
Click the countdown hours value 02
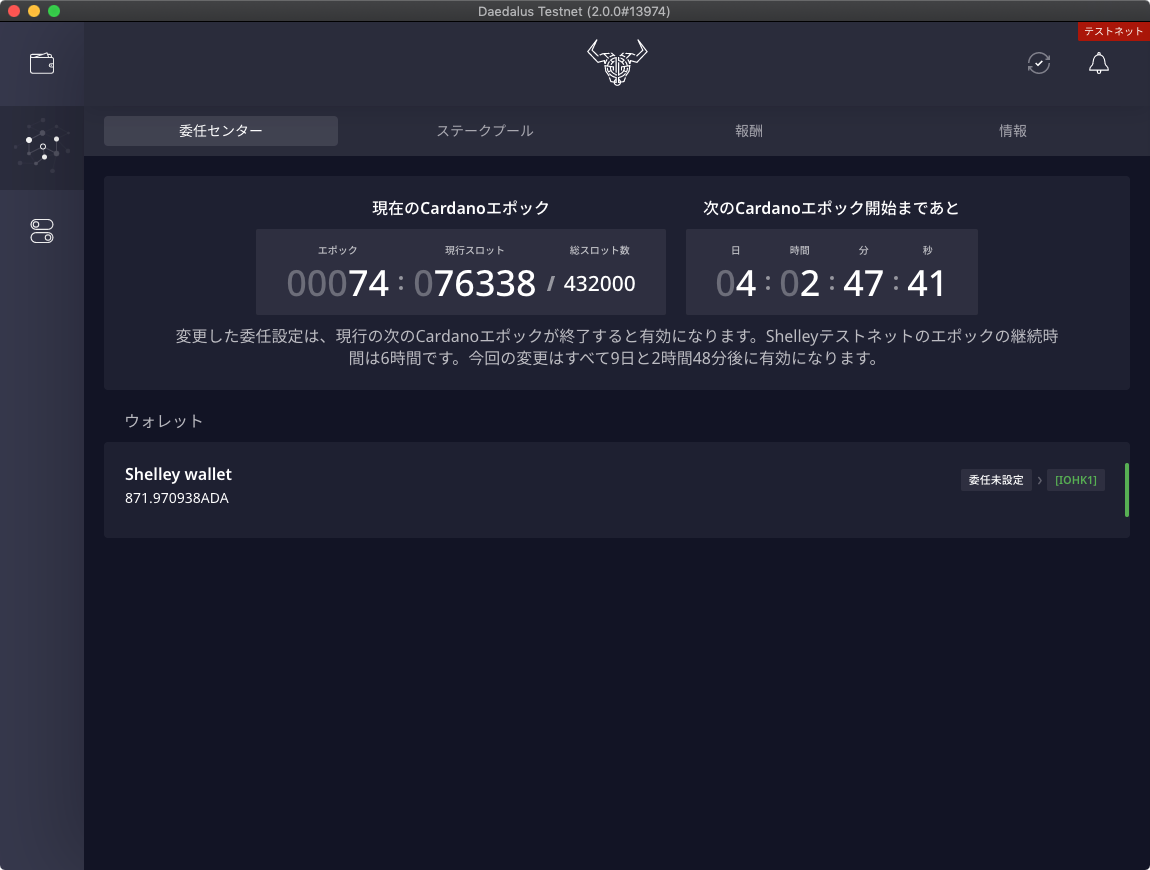(x=799, y=283)
